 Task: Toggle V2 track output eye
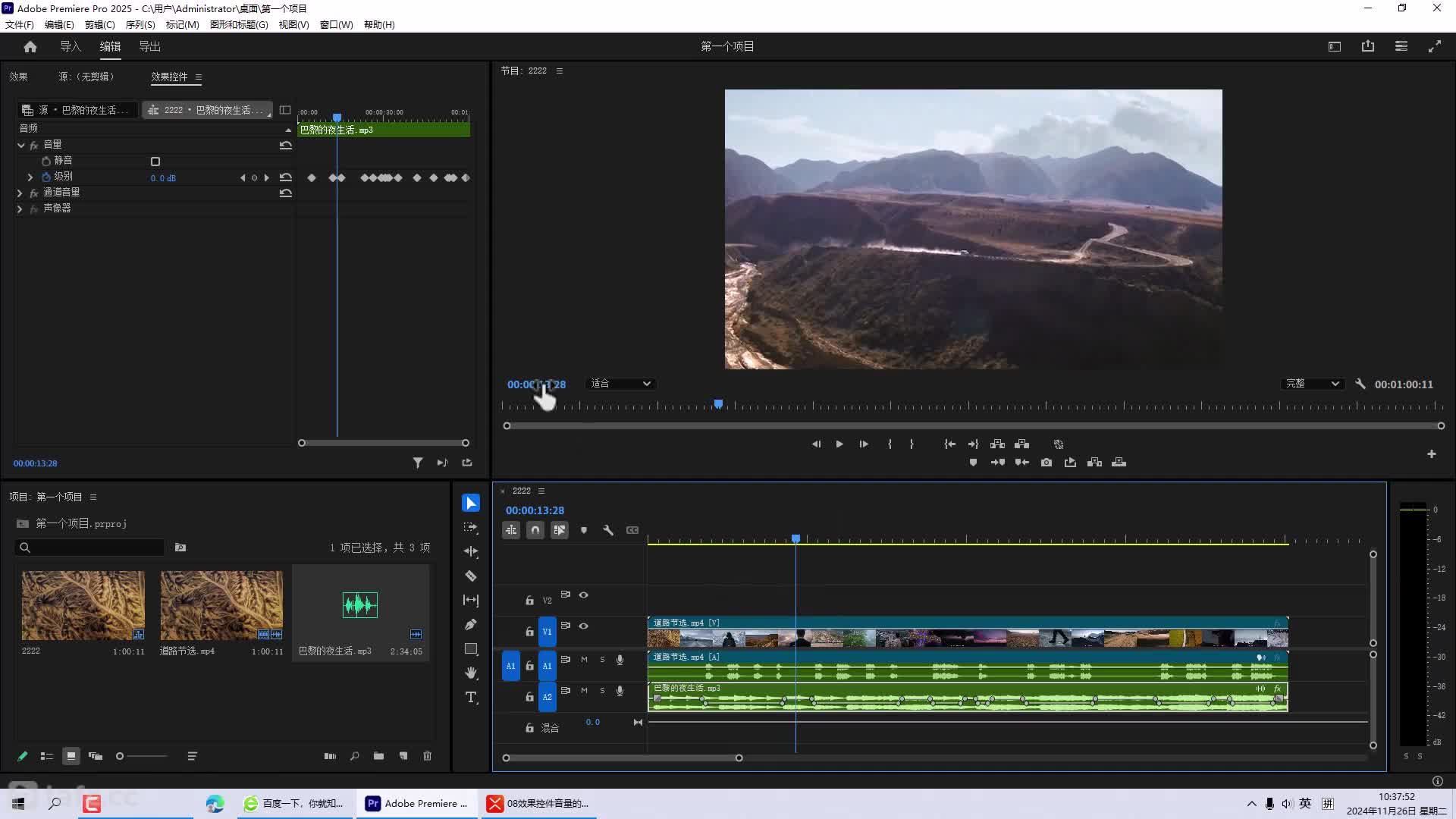[x=584, y=595]
